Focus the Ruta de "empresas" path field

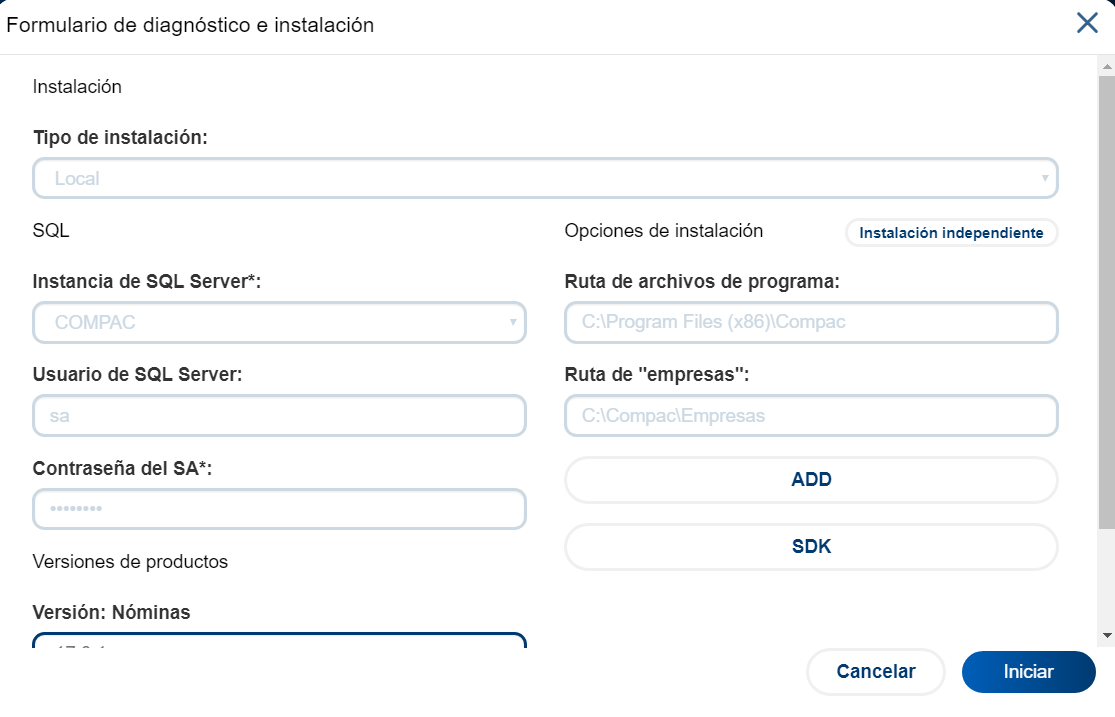[x=811, y=415]
